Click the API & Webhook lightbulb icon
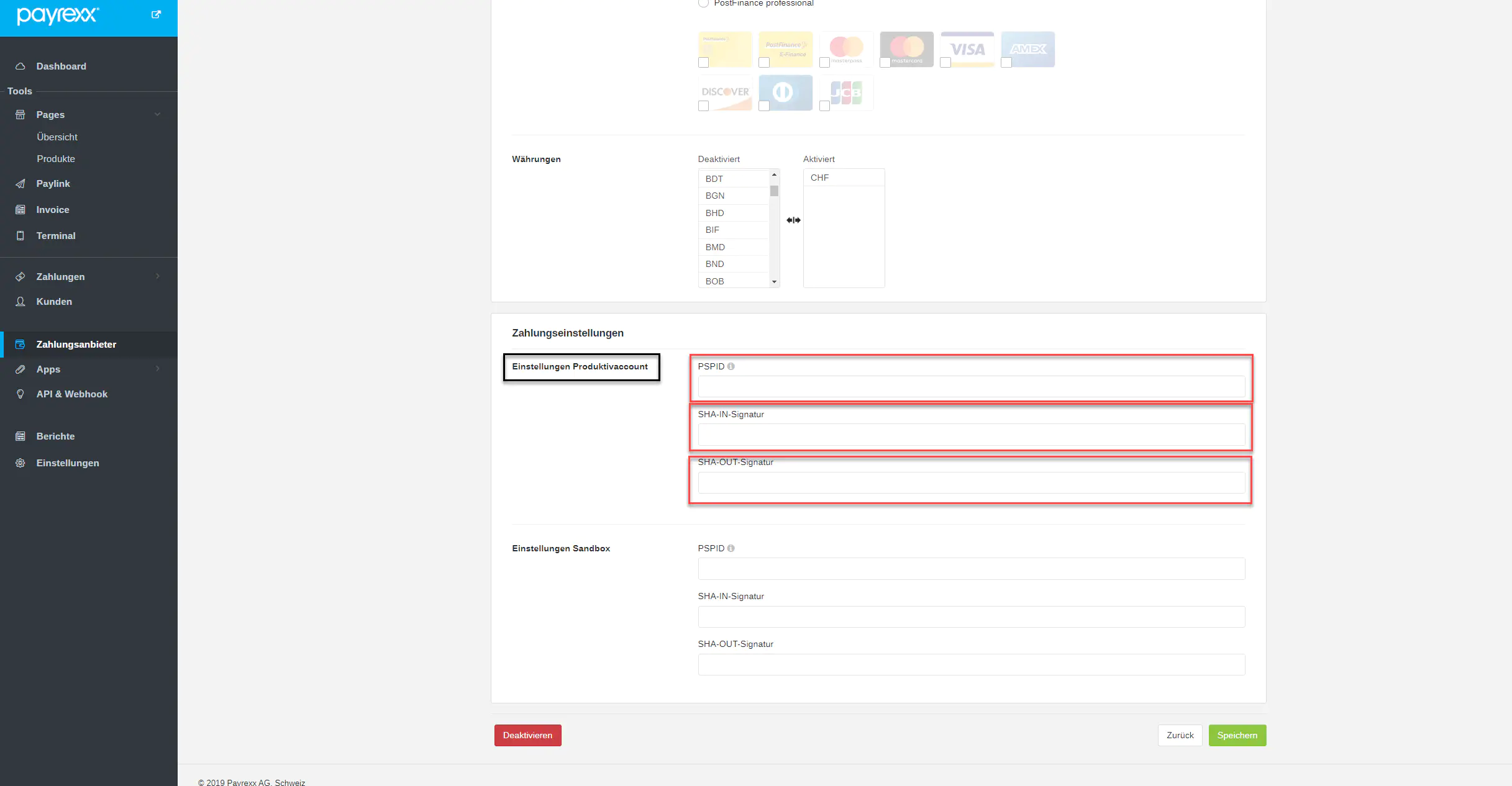 20,394
